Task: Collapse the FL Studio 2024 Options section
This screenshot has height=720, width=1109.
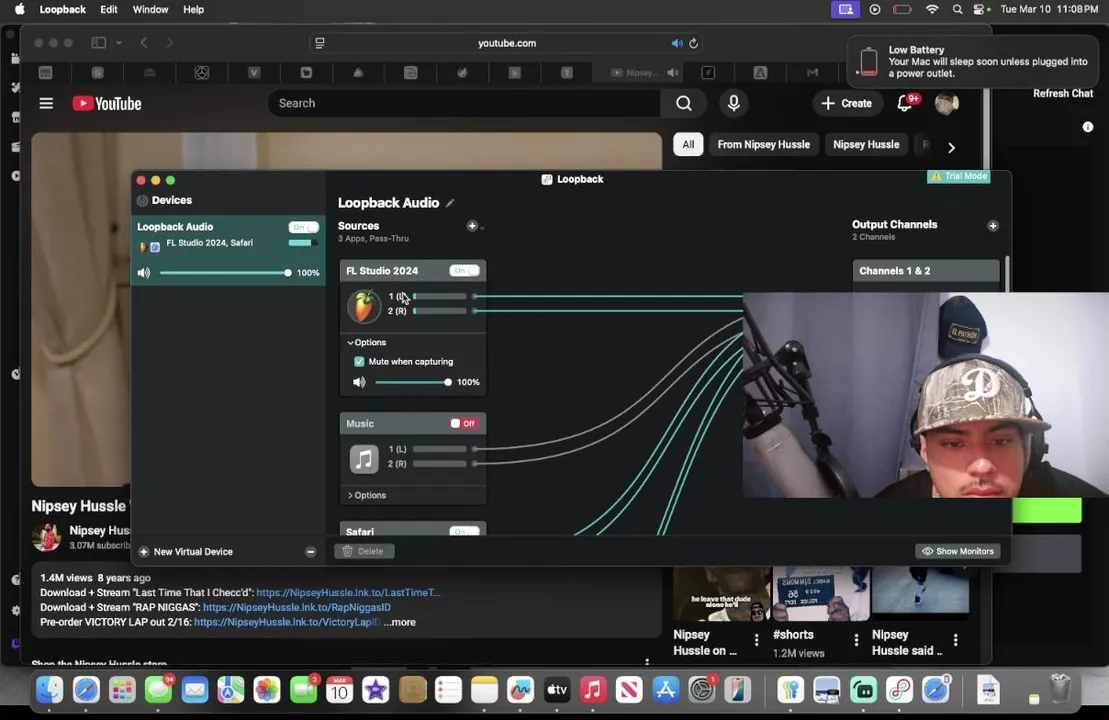Action: [367, 342]
